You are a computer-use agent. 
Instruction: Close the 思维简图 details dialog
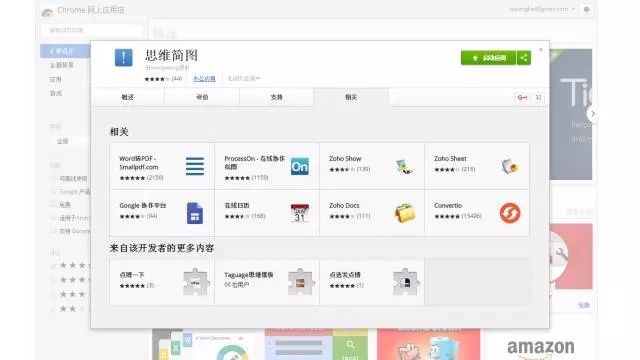(x=541, y=50)
